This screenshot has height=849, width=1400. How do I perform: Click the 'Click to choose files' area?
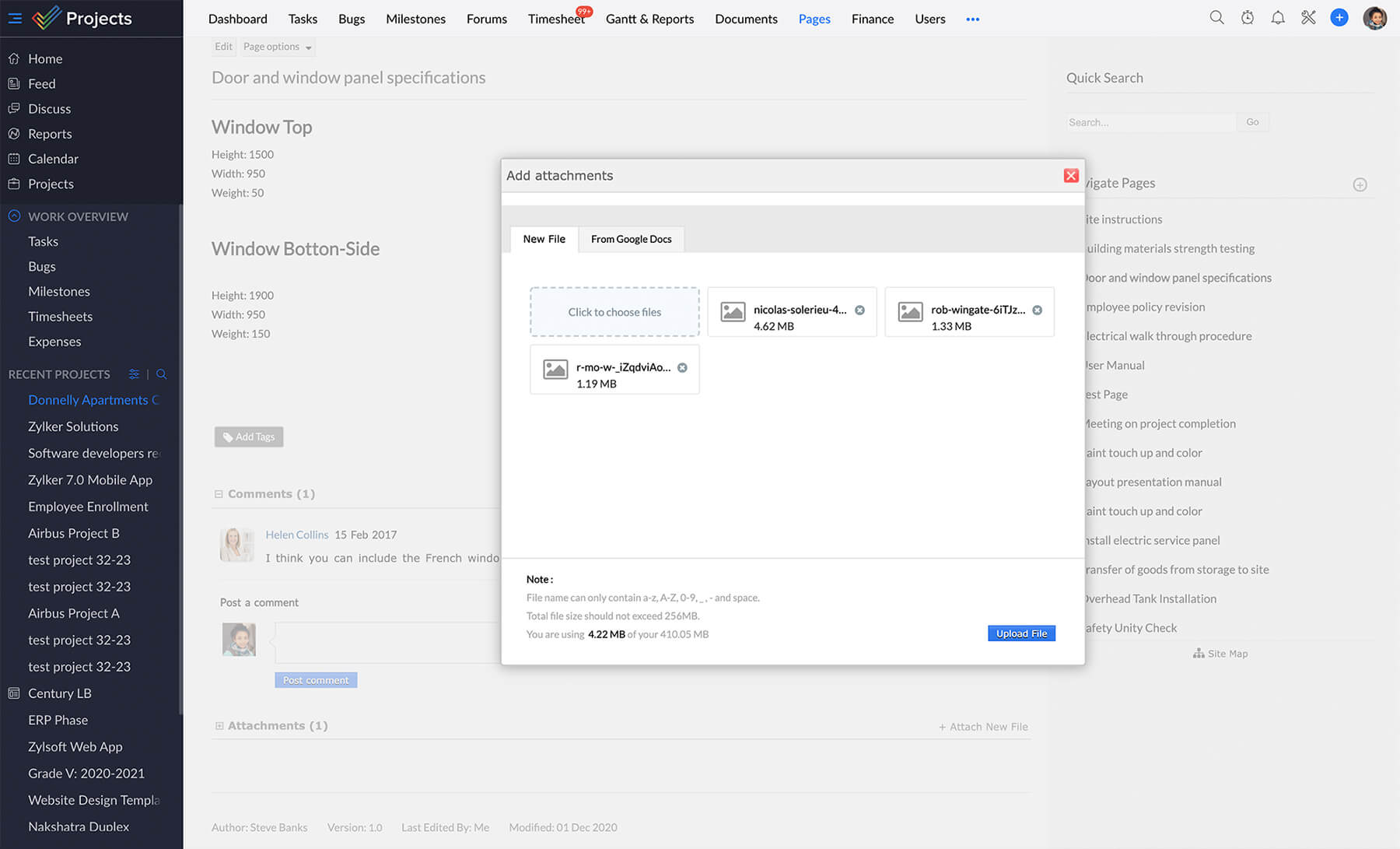614,312
